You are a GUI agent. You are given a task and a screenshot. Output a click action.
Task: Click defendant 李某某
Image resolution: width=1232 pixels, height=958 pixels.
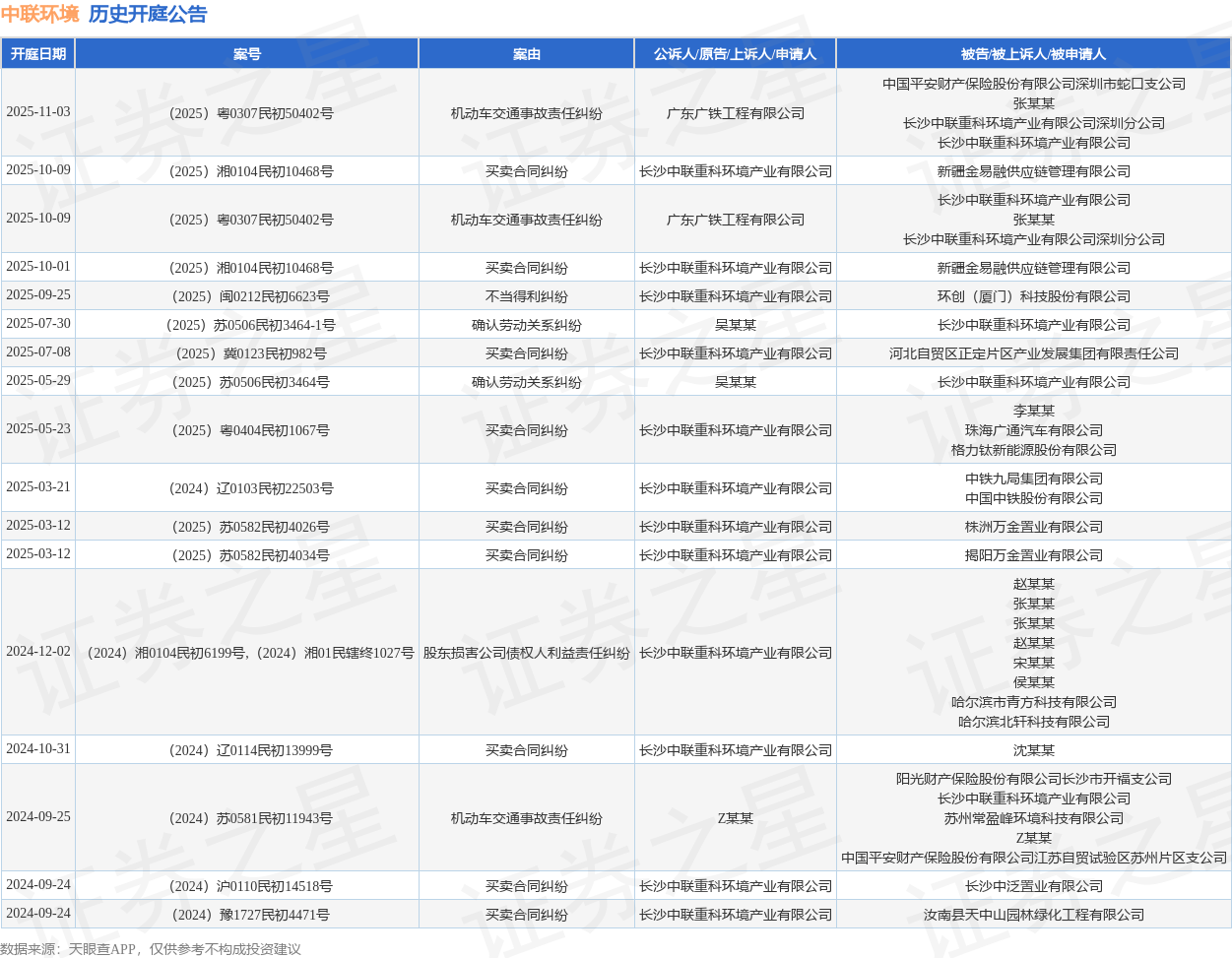1034,411
